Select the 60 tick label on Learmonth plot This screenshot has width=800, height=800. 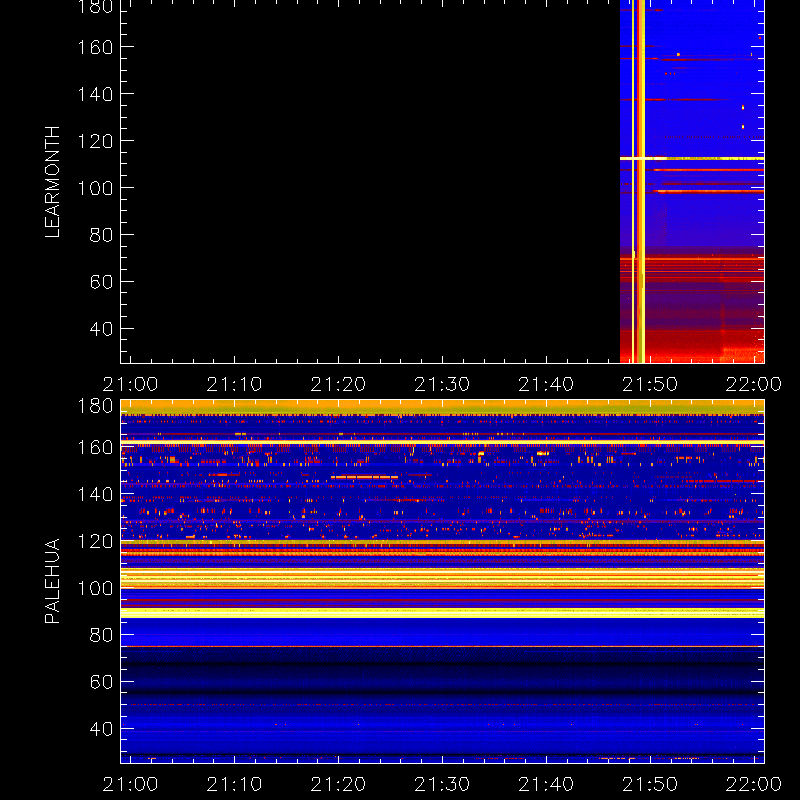tap(101, 282)
